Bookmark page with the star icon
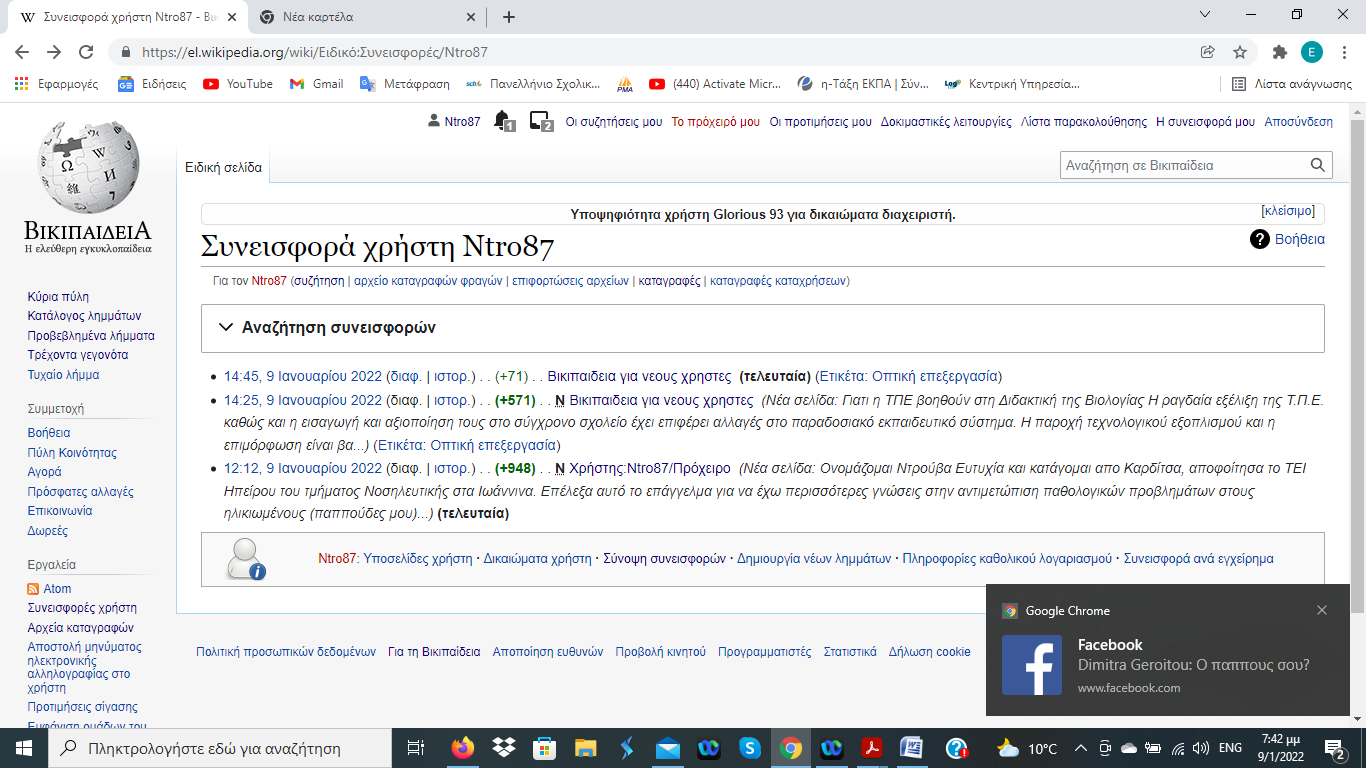Viewport: 1366px width, 768px height. 1240,52
